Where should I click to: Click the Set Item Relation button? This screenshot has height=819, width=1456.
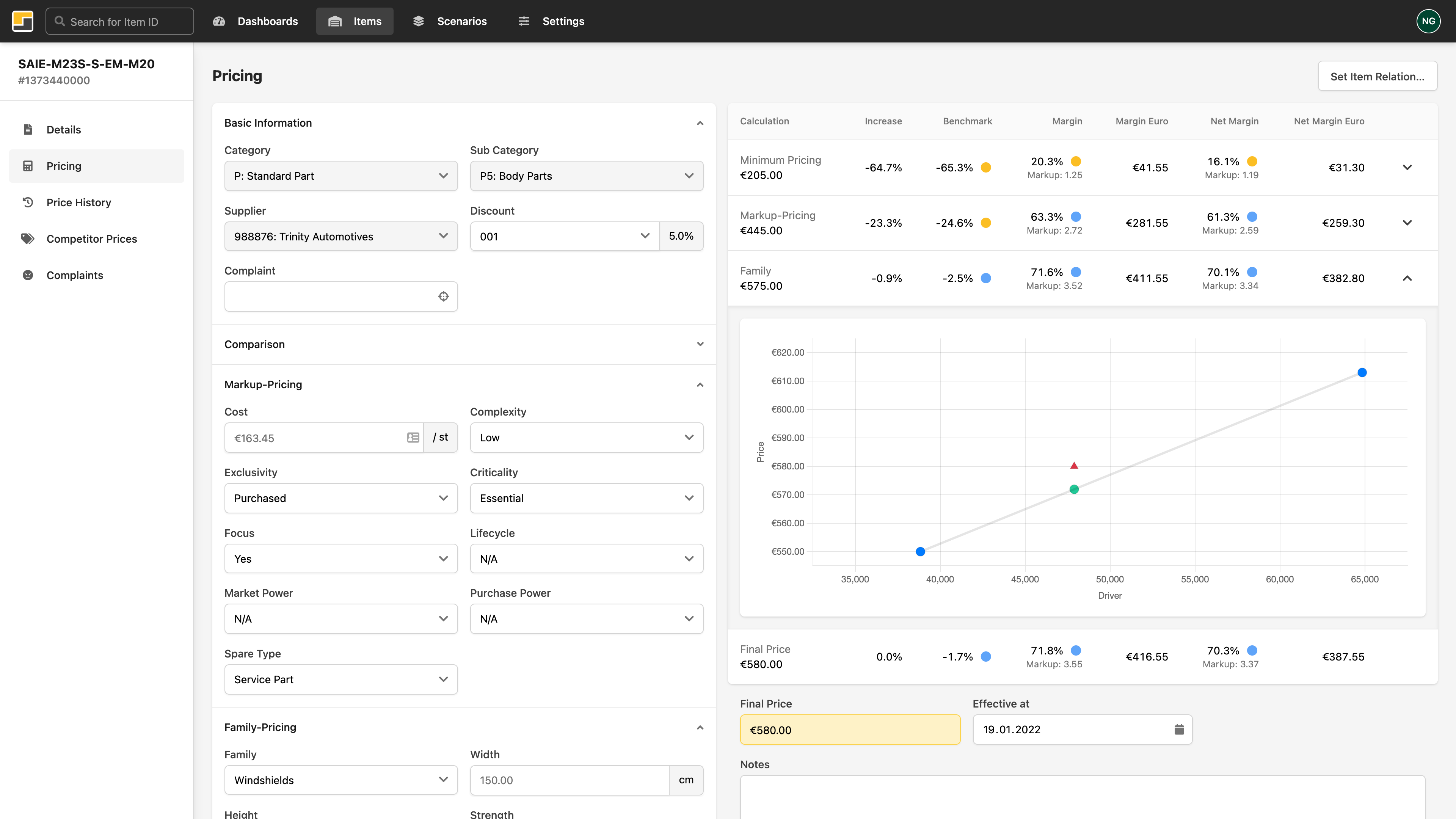(x=1377, y=76)
